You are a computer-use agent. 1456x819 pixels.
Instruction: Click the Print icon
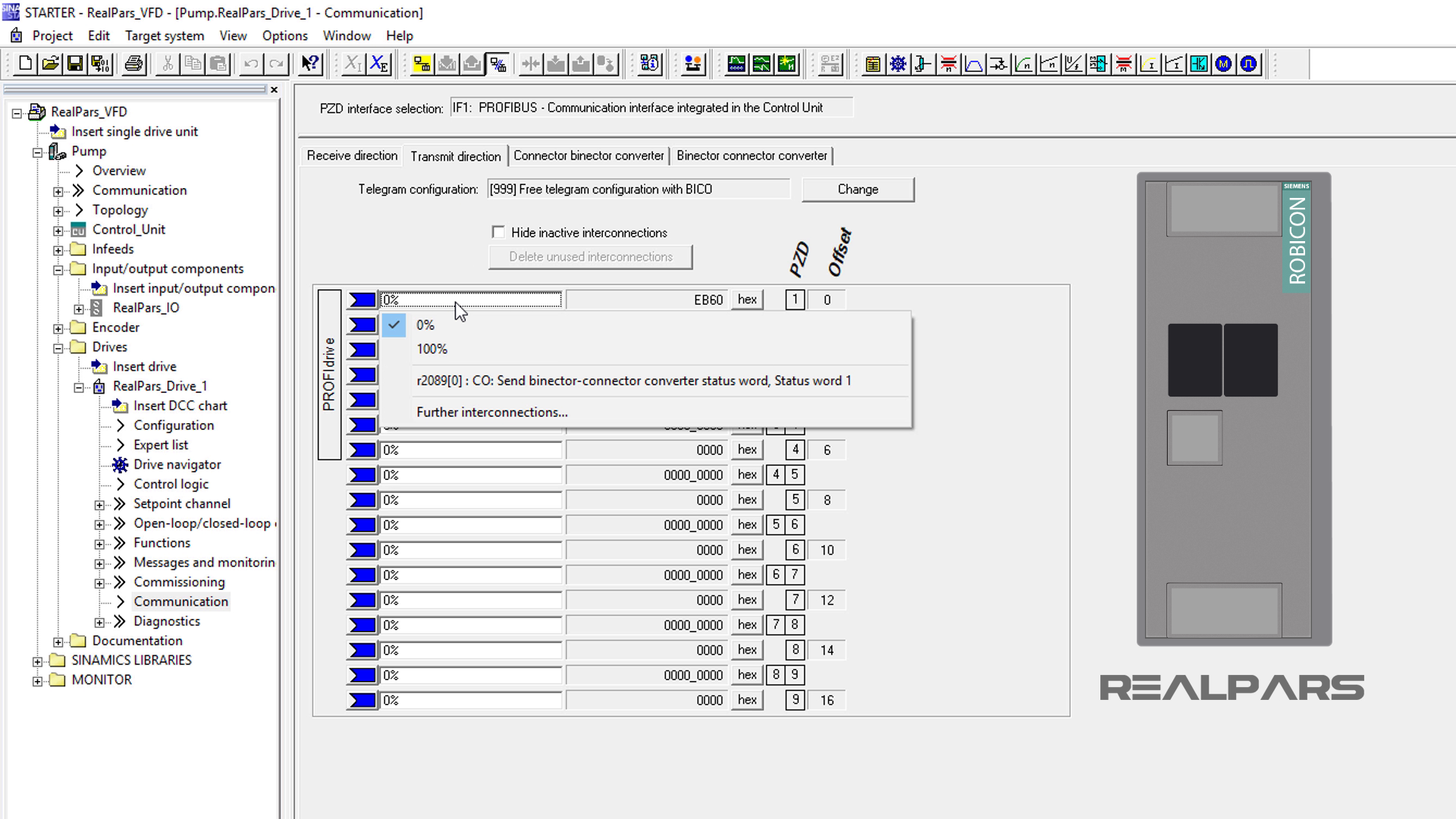coord(133,64)
